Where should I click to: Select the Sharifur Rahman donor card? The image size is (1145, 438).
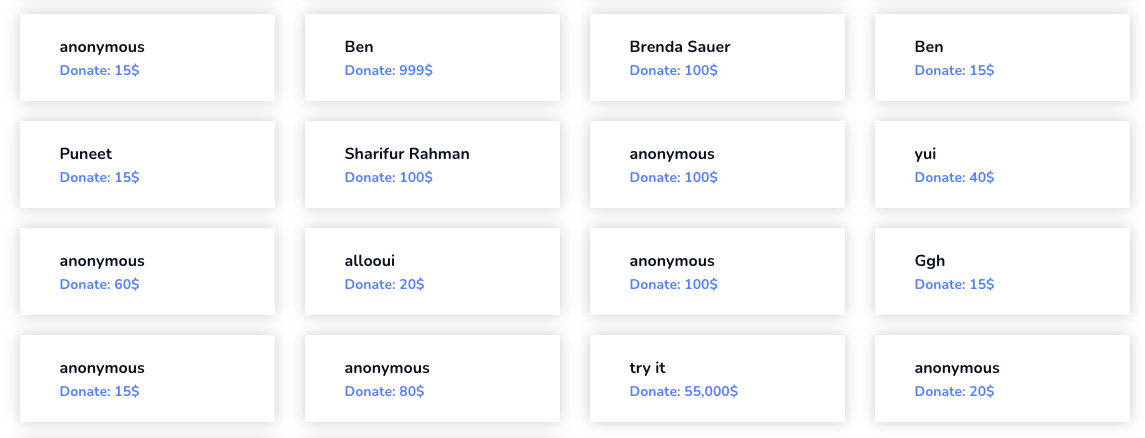[x=432, y=165]
